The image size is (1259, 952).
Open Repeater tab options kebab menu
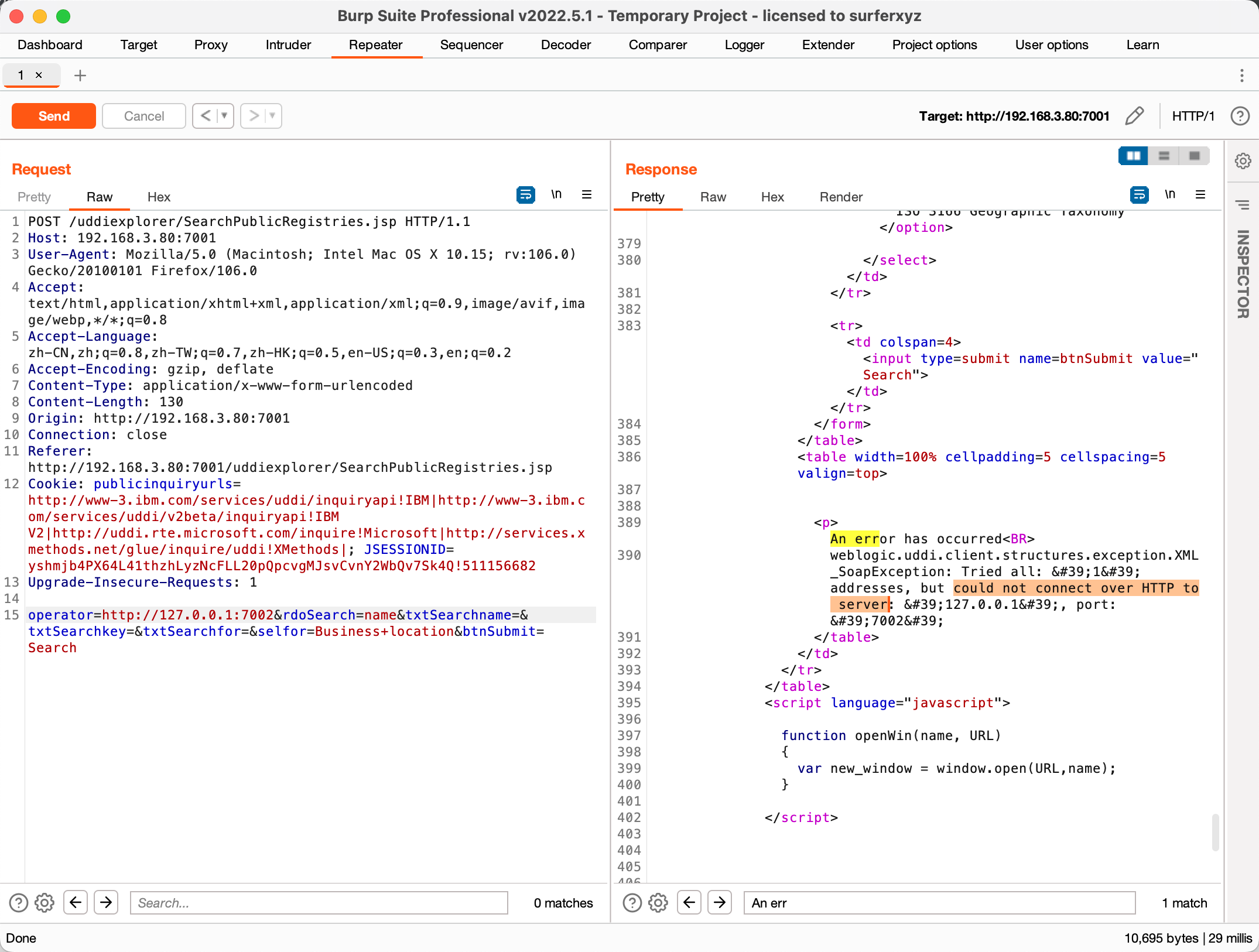point(1241,76)
